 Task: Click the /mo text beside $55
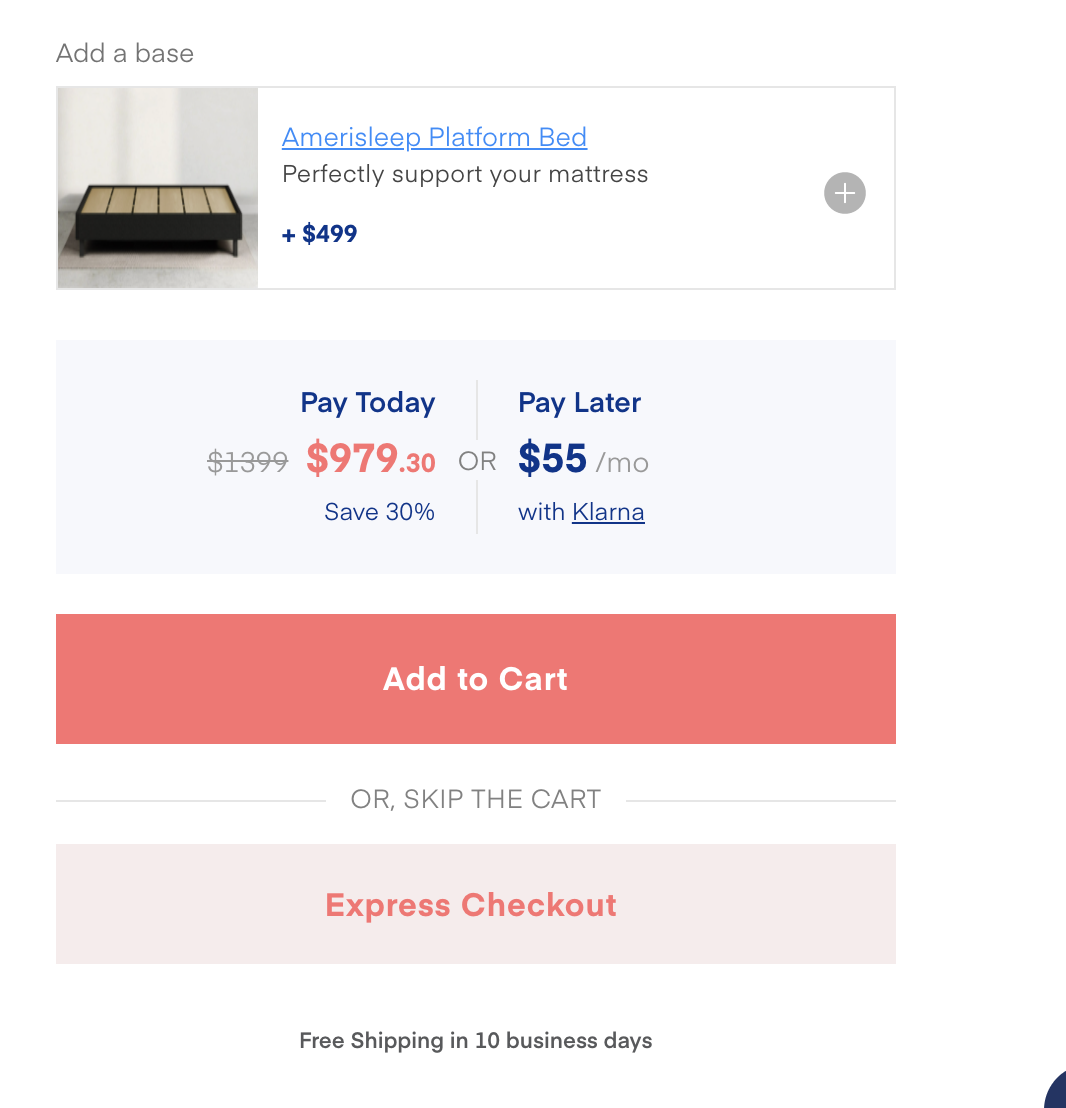622,463
